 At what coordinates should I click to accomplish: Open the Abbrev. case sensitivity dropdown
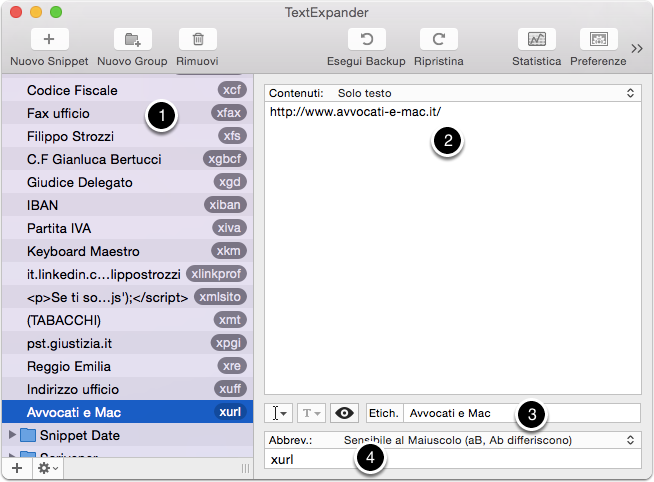453,440
